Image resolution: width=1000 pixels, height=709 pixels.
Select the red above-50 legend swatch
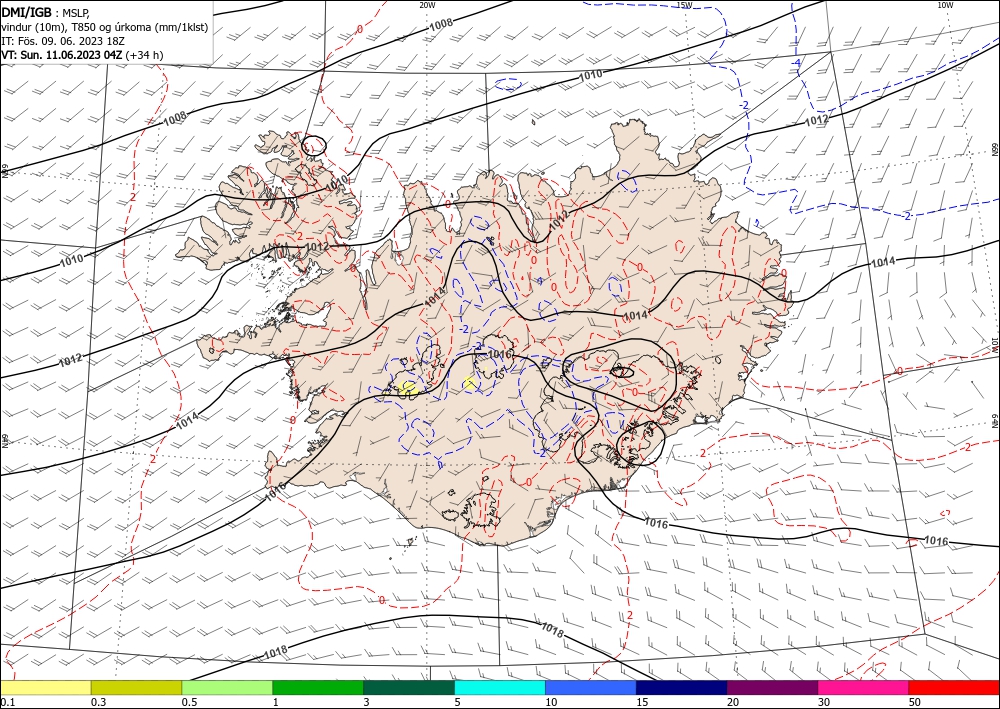pos(954,687)
